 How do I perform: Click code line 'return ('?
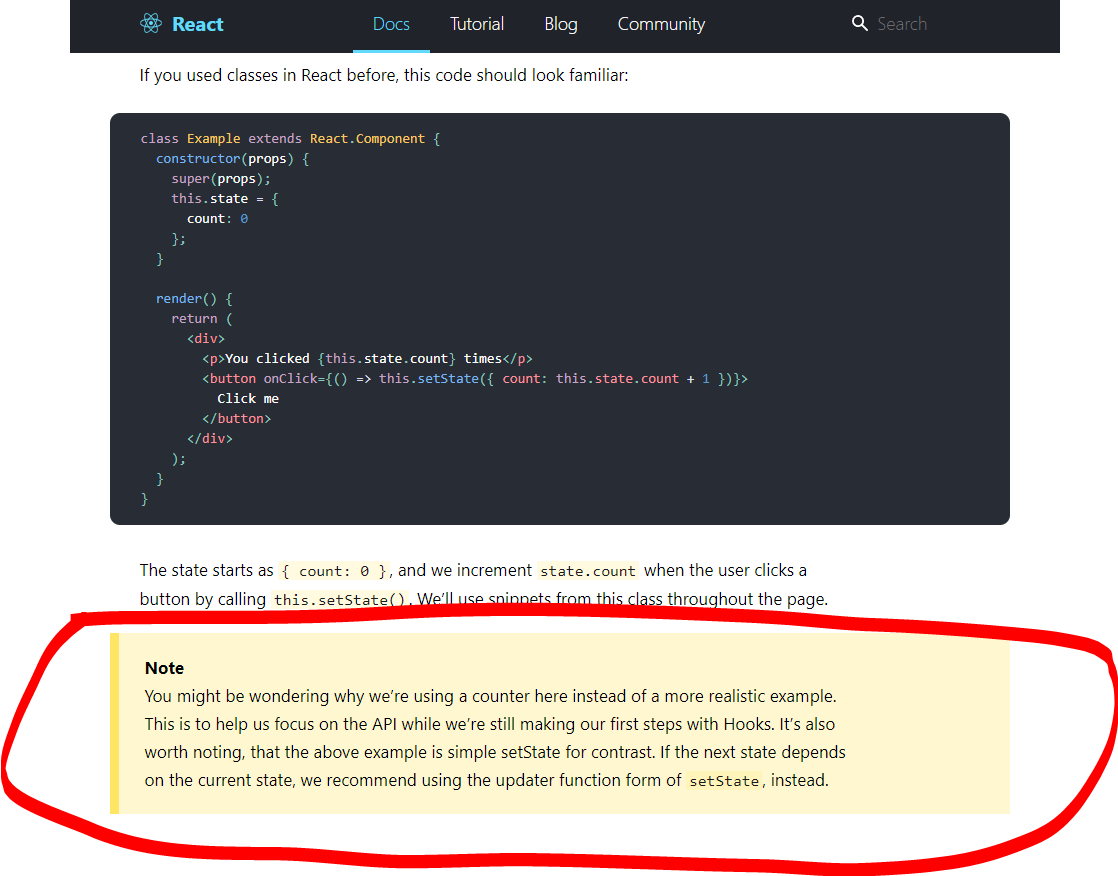coord(202,319)
